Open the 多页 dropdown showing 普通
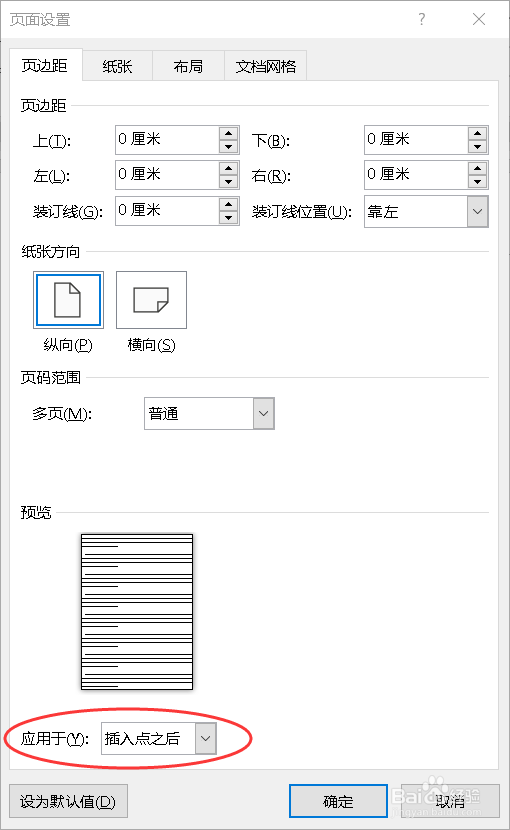 pos(264,413)
